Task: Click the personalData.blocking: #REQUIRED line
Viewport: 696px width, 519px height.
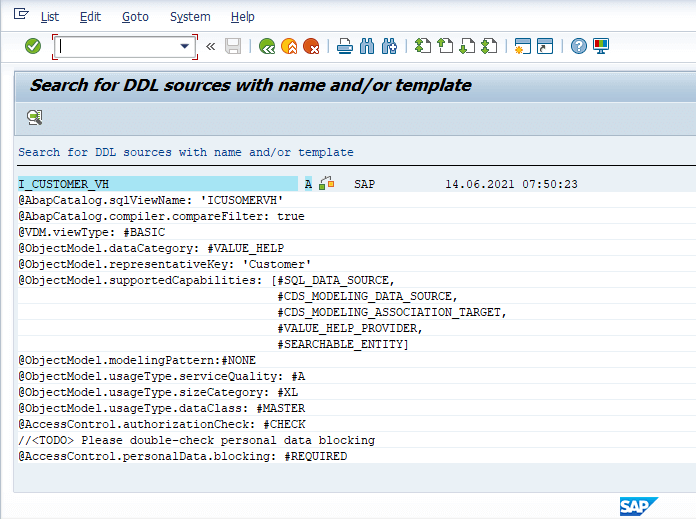Action: point(183,456)
